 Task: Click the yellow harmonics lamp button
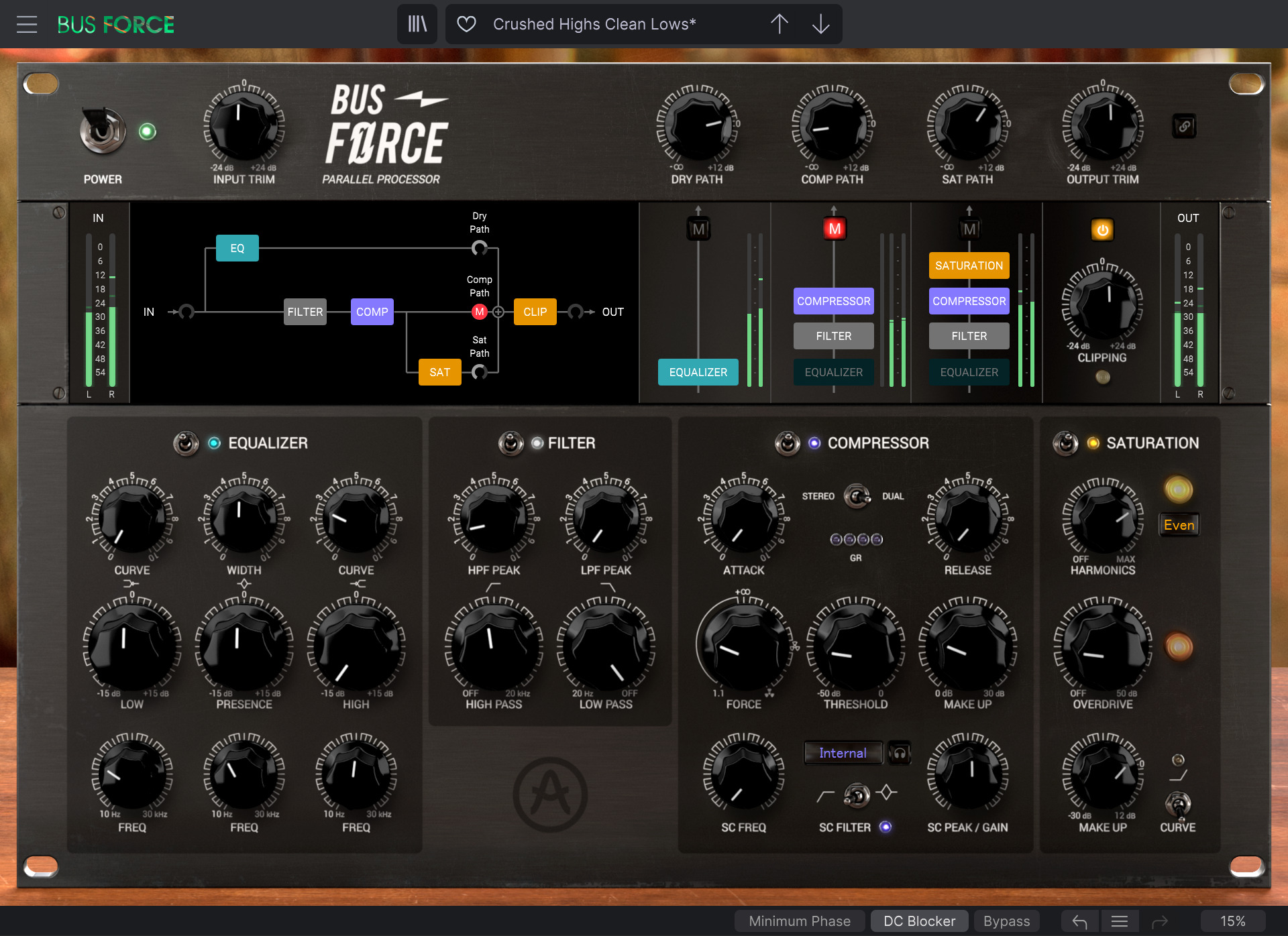1179,489
